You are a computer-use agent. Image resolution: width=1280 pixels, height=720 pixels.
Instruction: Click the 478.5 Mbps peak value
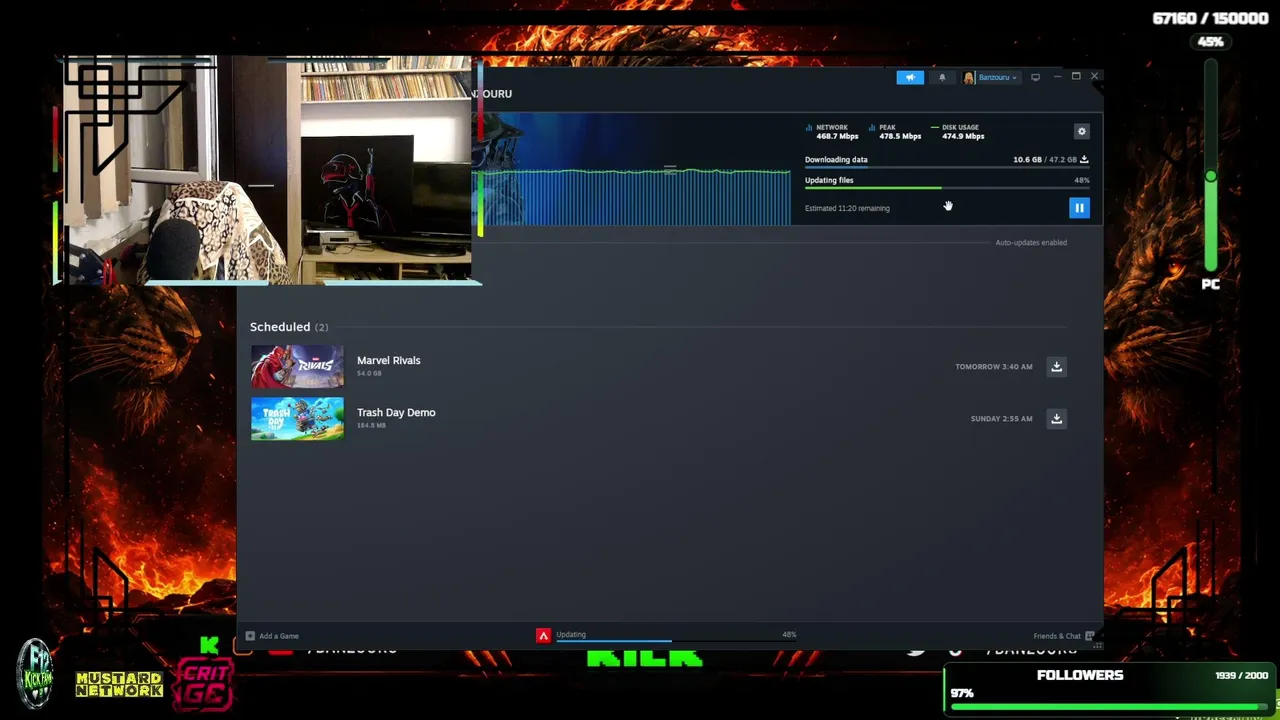click(x=900, y=136)
